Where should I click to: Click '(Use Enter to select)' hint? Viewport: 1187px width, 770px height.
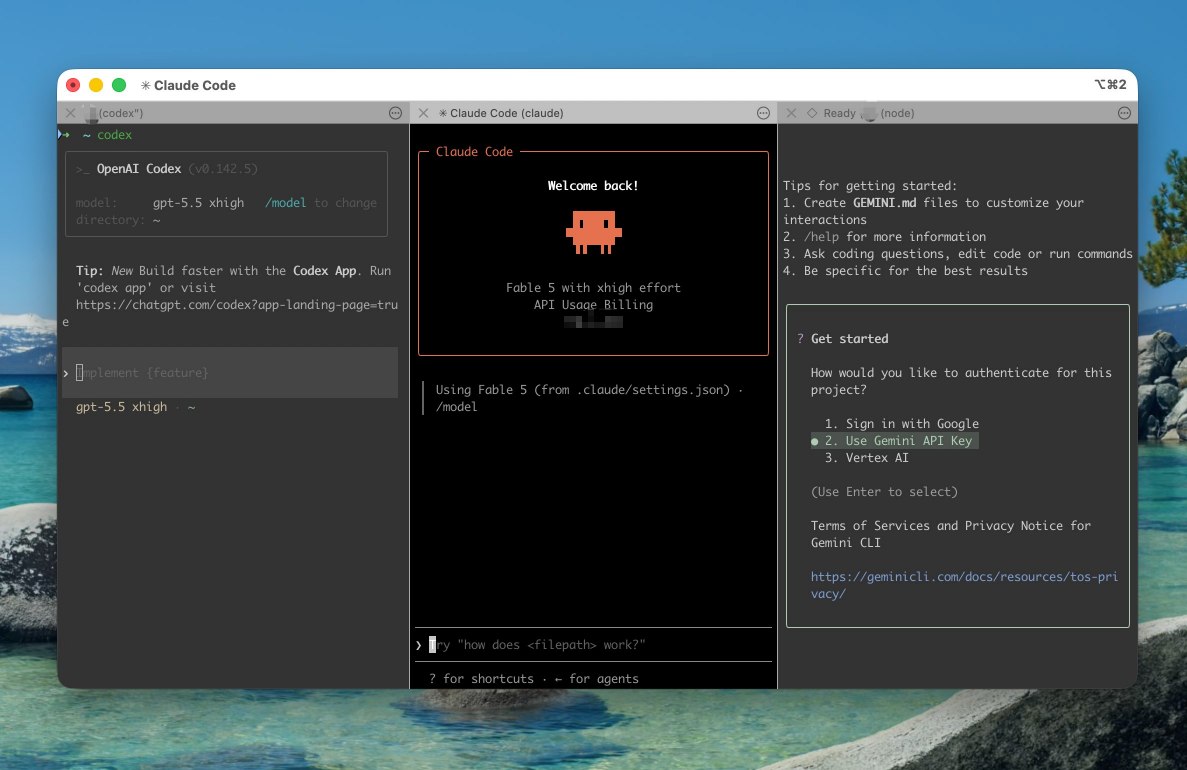[x=884, y=492]
